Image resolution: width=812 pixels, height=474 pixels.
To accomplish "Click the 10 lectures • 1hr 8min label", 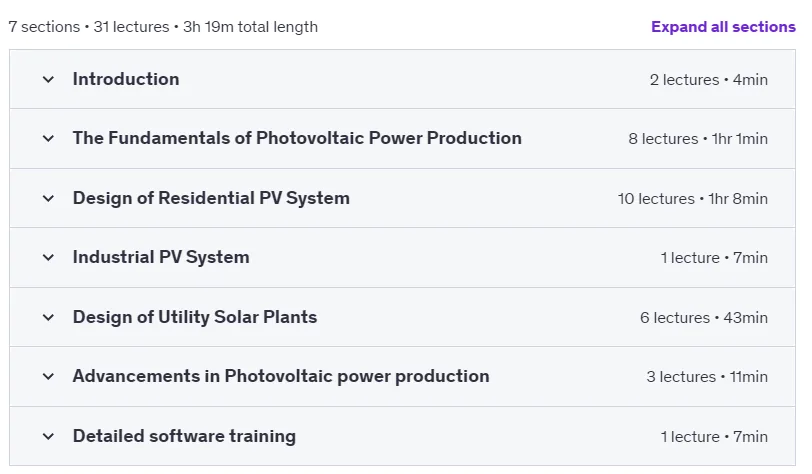I will pyautogui.click(x=692, y=199).
